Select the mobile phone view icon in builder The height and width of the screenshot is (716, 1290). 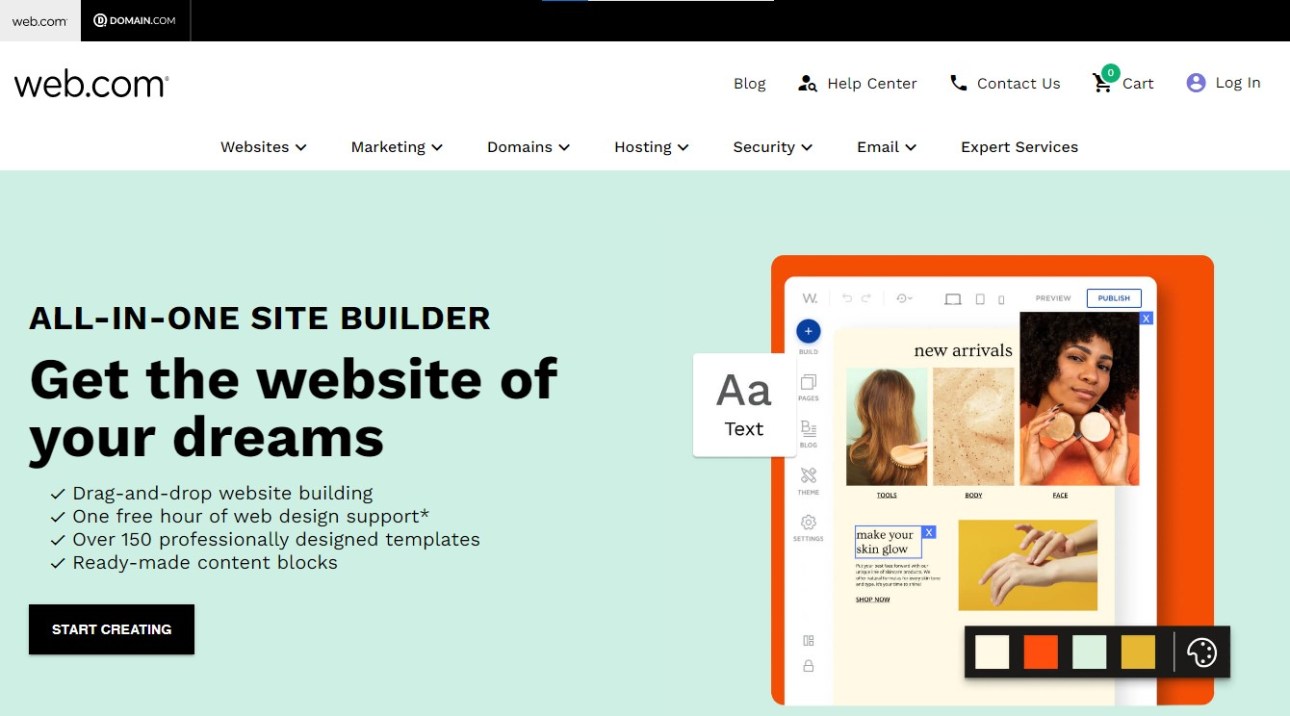(1001, 299)
